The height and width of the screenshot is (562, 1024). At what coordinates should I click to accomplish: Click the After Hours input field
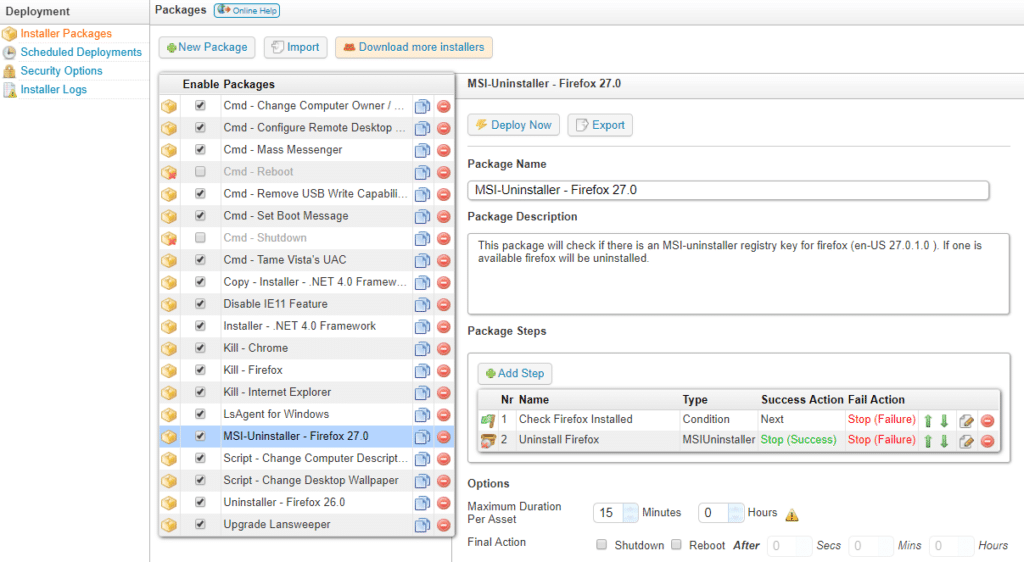[x=952, y=546]
